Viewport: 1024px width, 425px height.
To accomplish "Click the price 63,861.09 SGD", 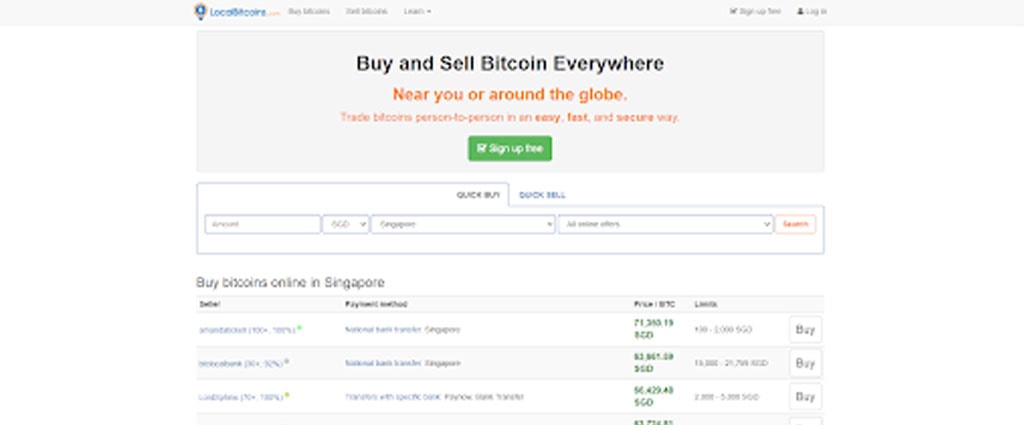I will [653, 362].
